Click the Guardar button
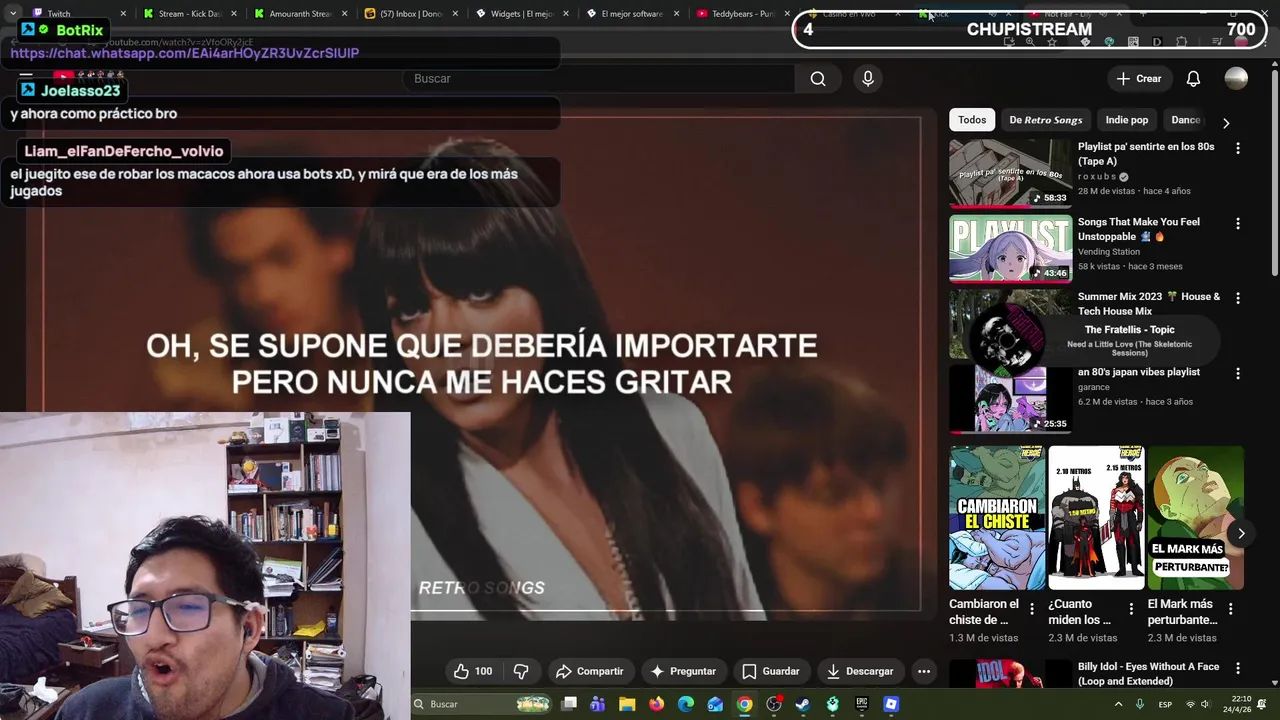This screenshot has height=720, width=1280. [770, 671]
